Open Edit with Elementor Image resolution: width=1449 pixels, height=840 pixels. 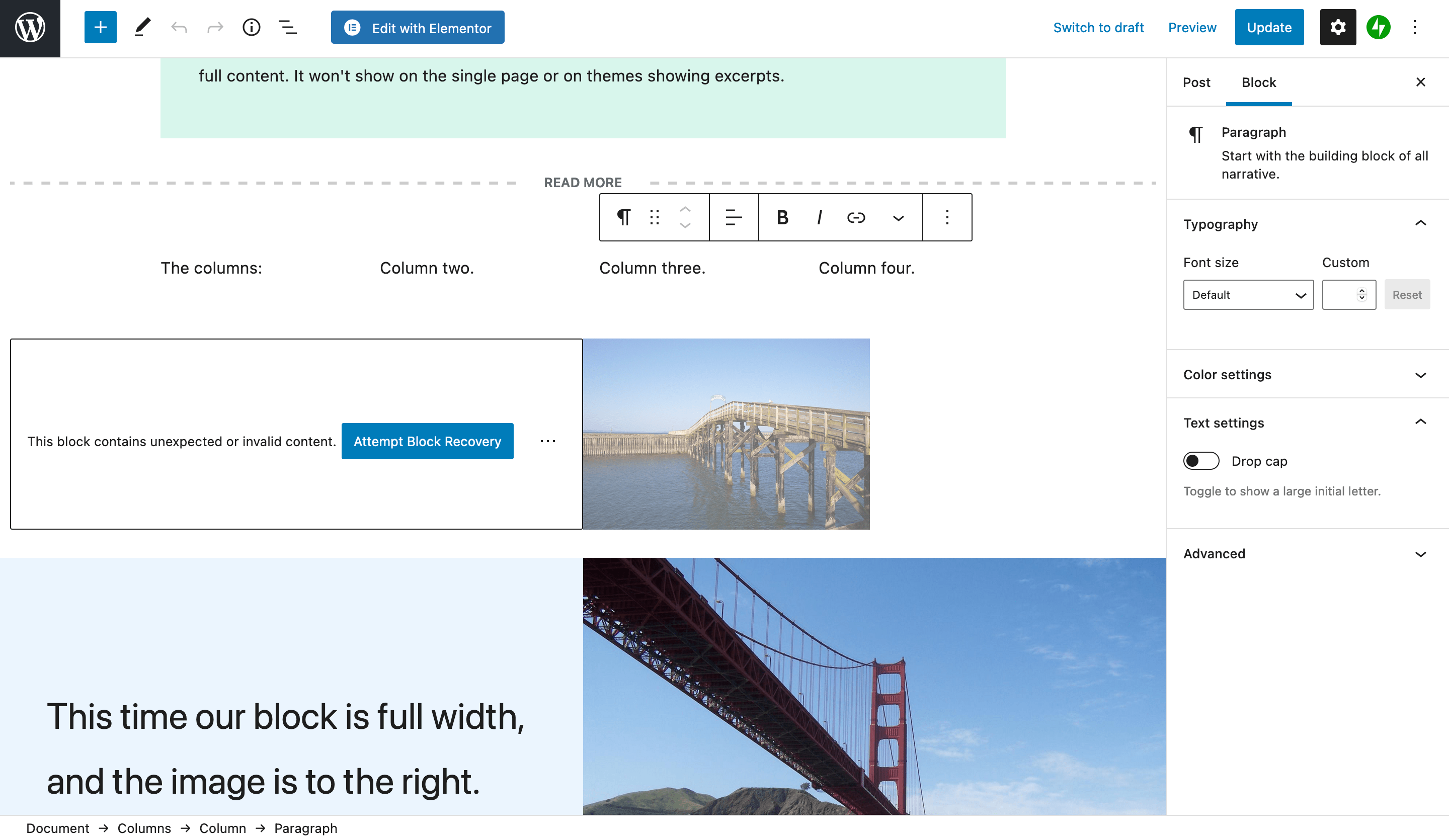point(418,27)
